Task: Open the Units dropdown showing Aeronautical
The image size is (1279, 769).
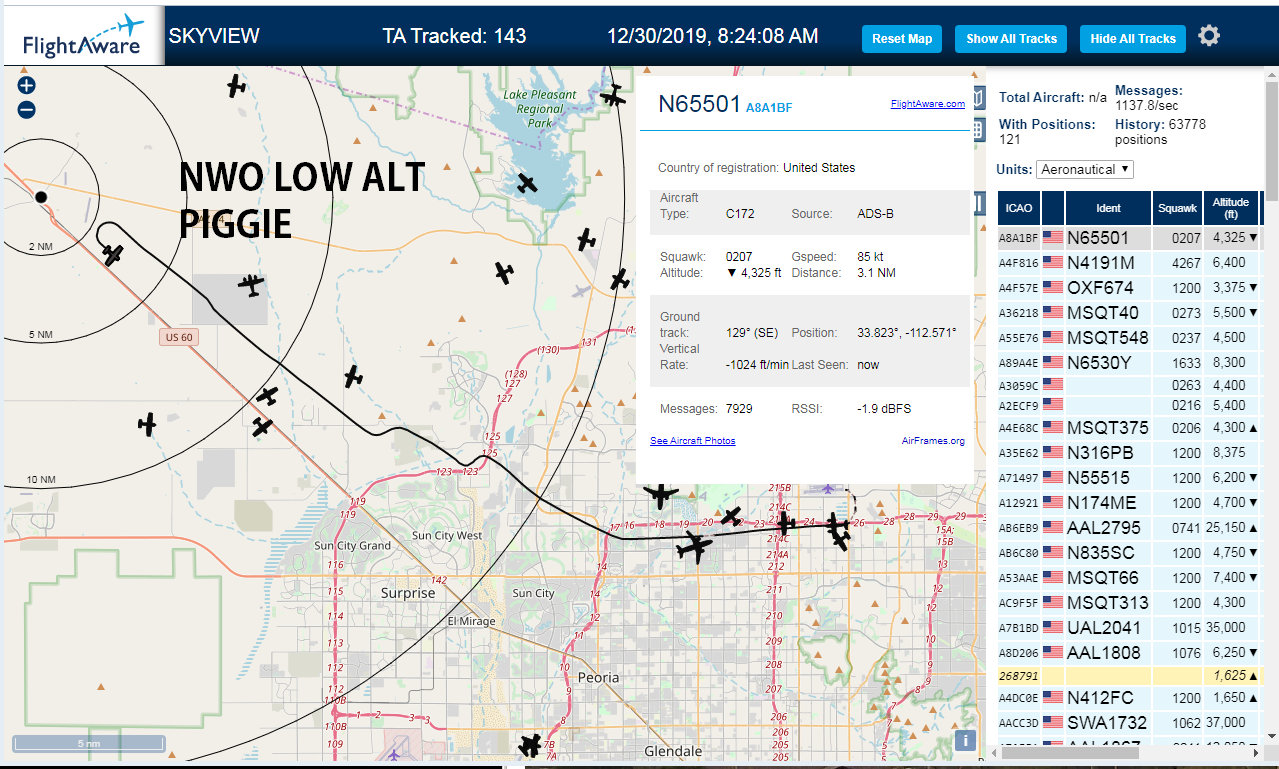Action: pyautogui.click(x=1085, y=169)
